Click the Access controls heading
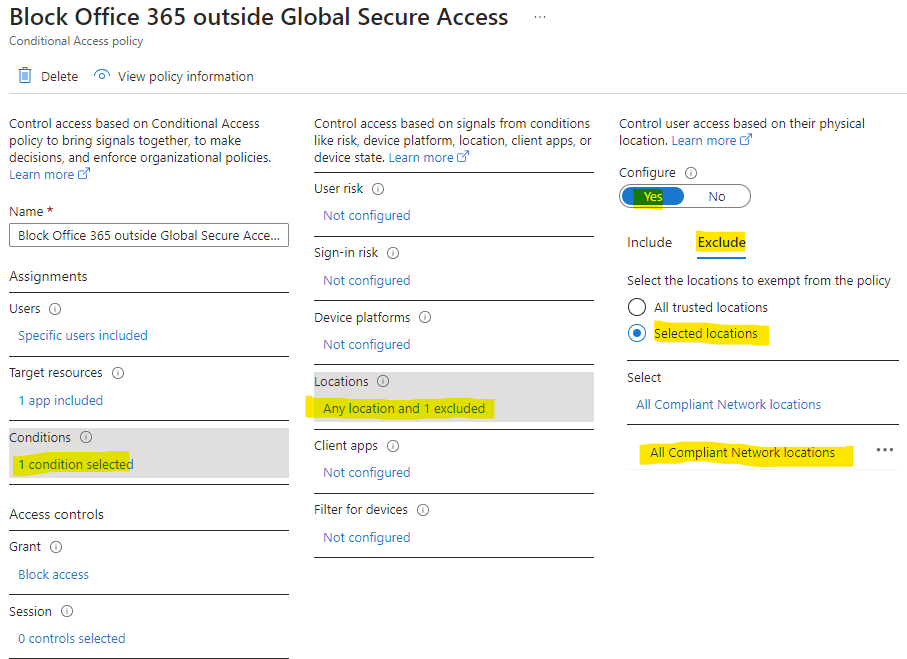 tap(56, 514)
